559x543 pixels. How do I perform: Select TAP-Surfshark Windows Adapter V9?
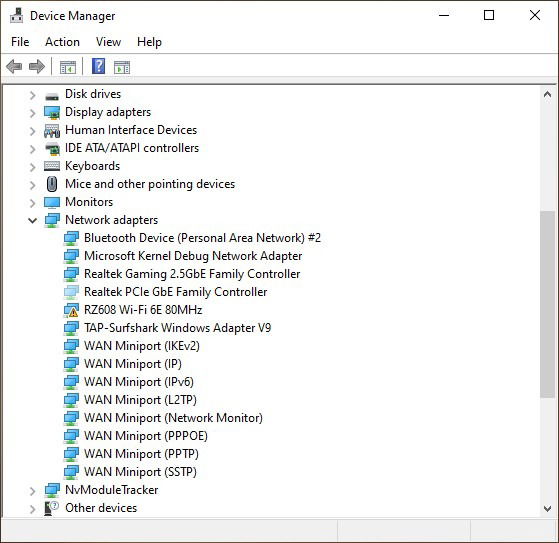point(178,328)
